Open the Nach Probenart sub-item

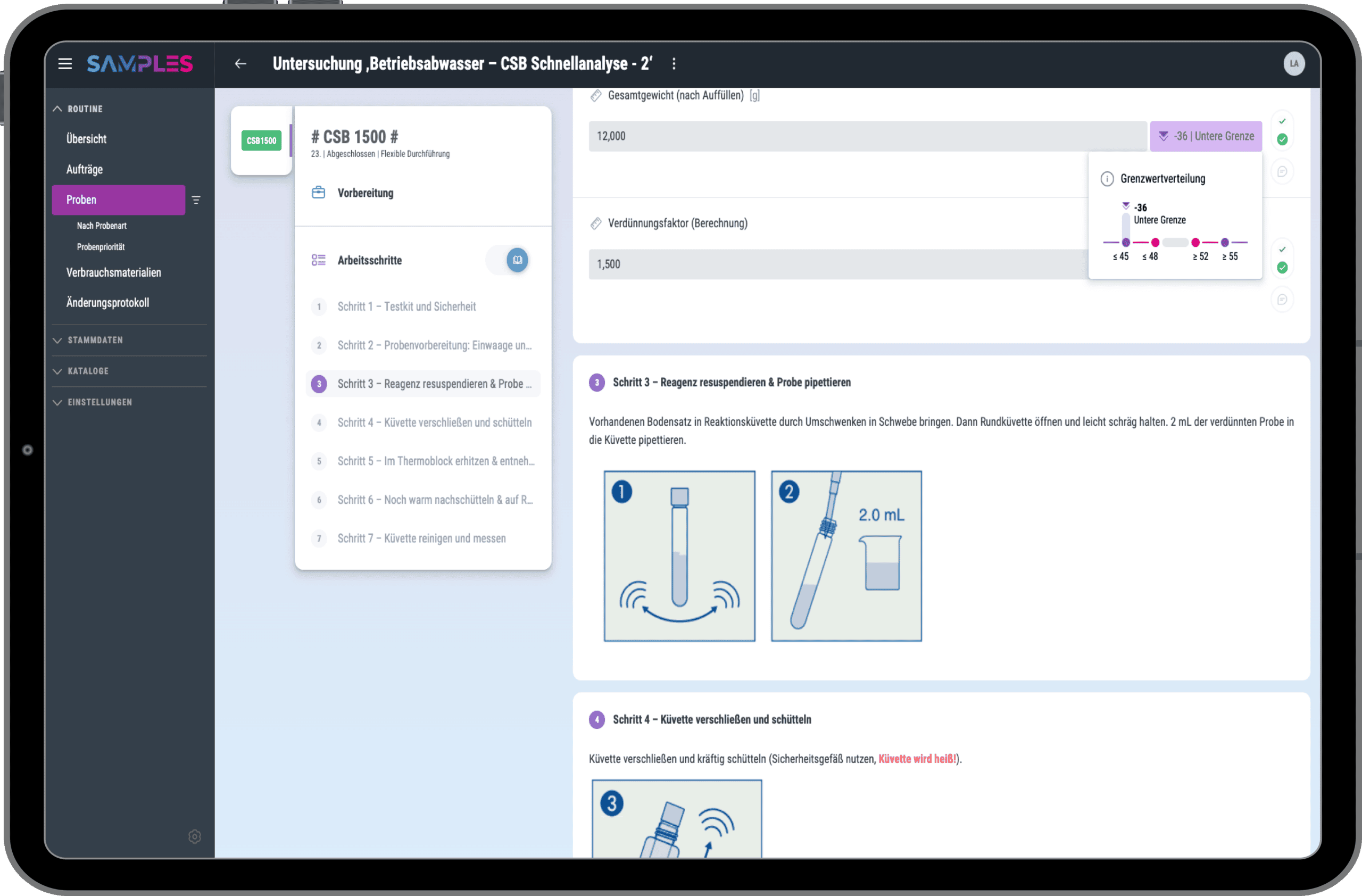pyautogui.click(x=102, y=226)
